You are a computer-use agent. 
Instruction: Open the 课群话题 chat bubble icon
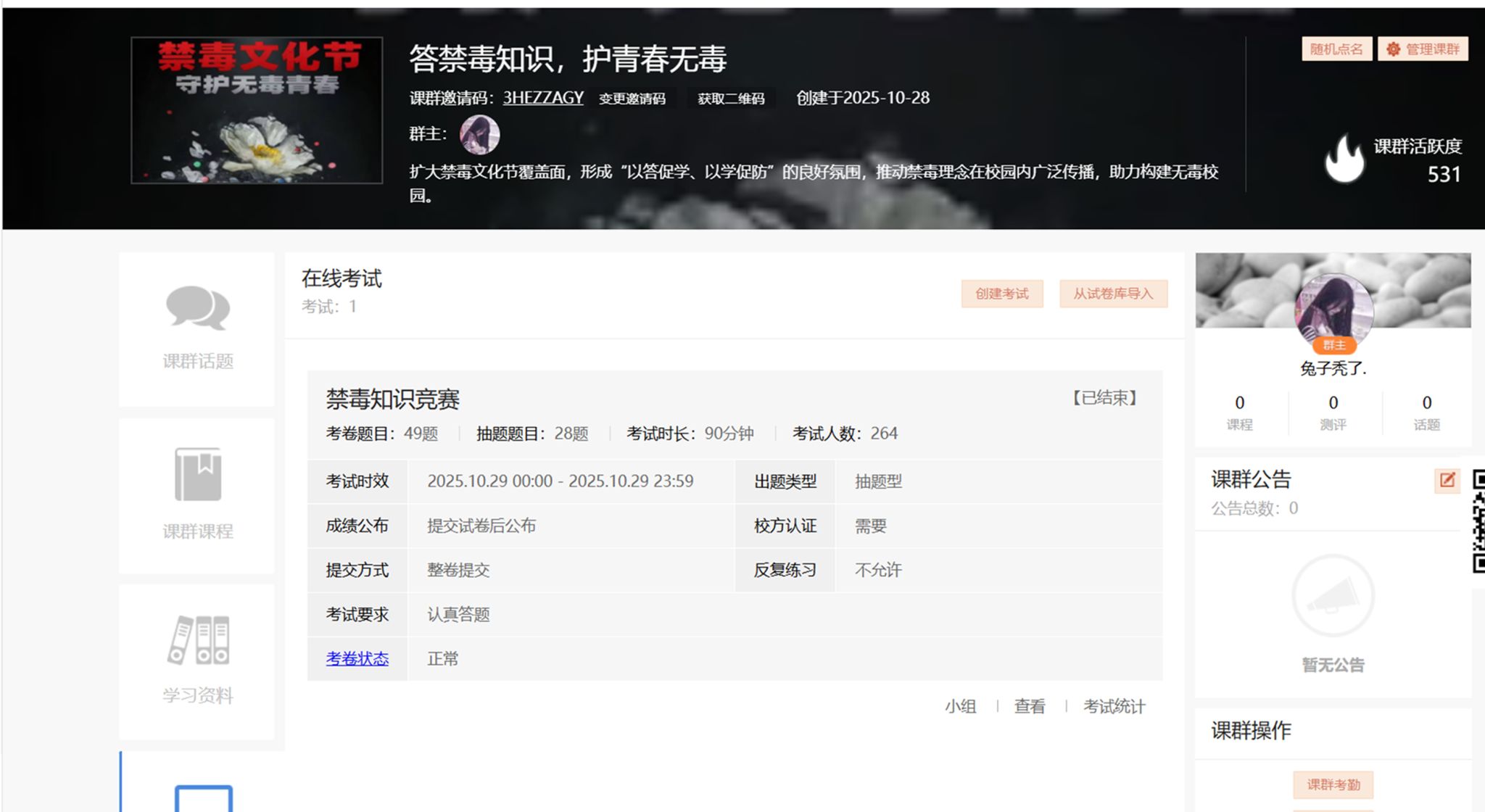197,308
